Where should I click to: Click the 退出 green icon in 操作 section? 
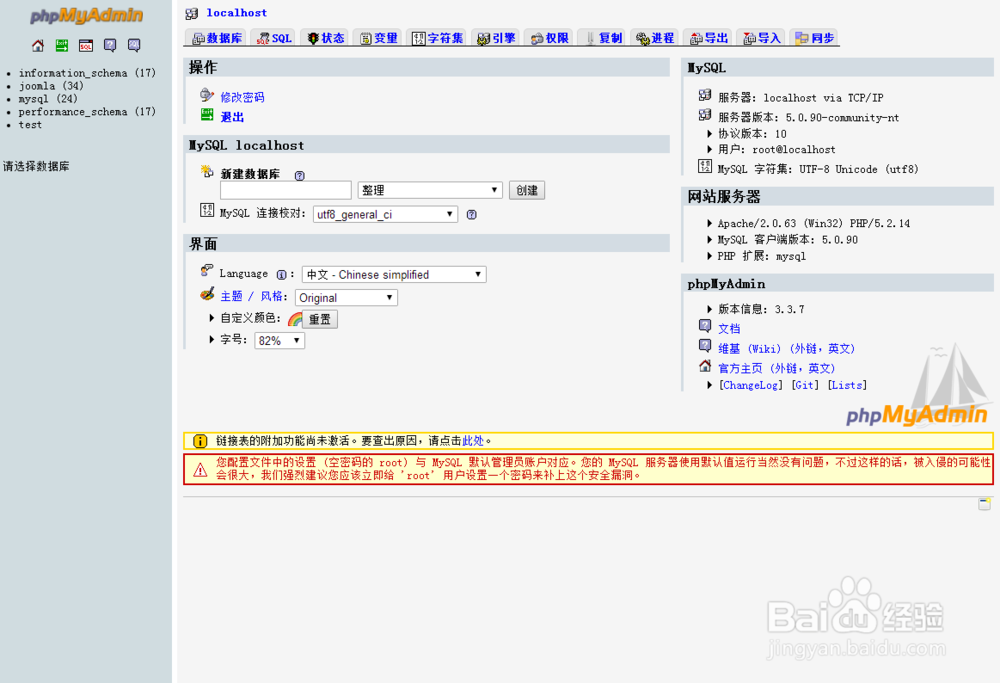(207, 115)
